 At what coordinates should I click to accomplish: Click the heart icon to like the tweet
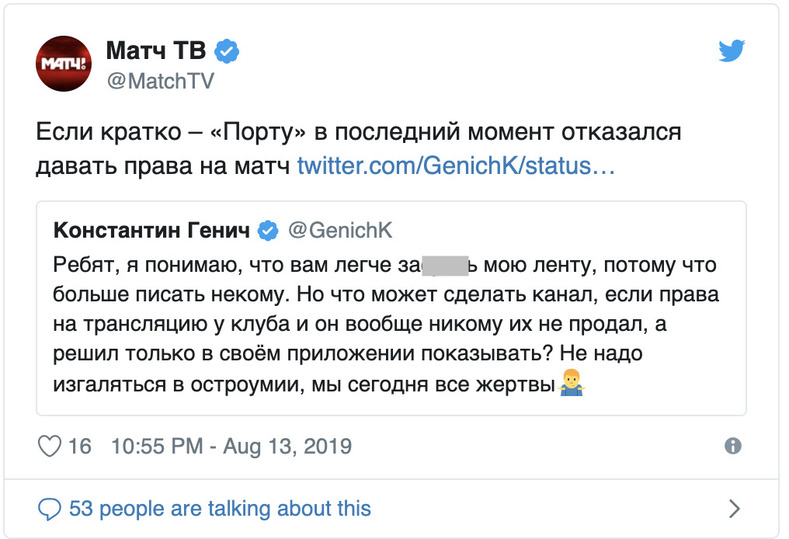point(49,446)
